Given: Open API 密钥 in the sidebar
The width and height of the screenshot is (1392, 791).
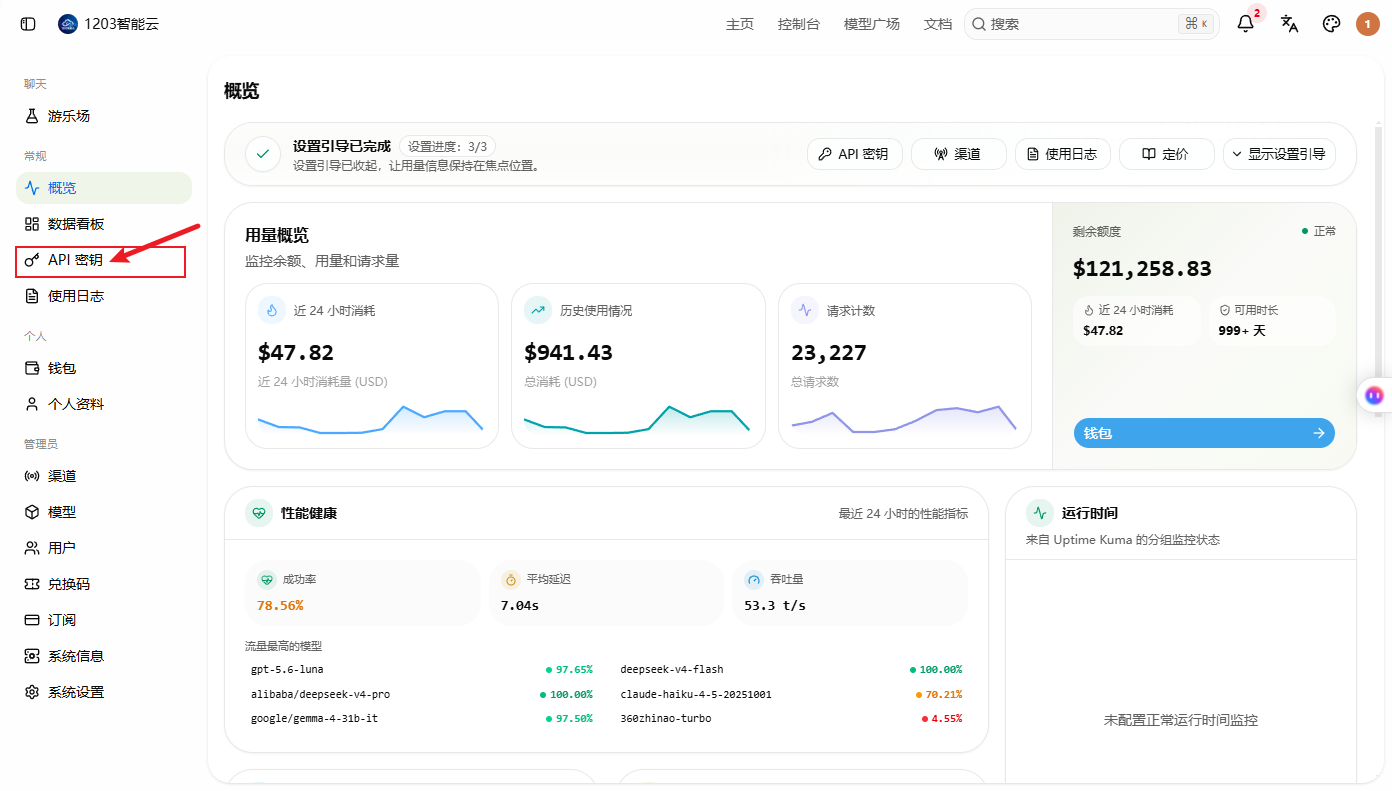Looking at the screenshot, I should tap(104, 260).
